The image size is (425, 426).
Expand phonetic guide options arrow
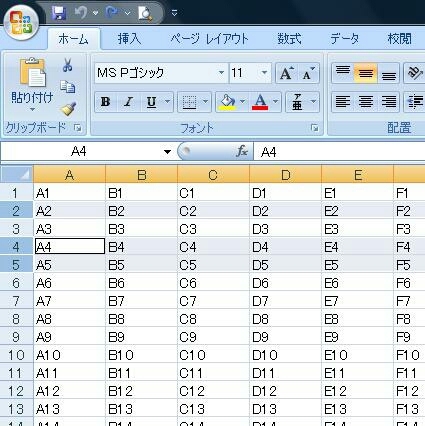313,102
